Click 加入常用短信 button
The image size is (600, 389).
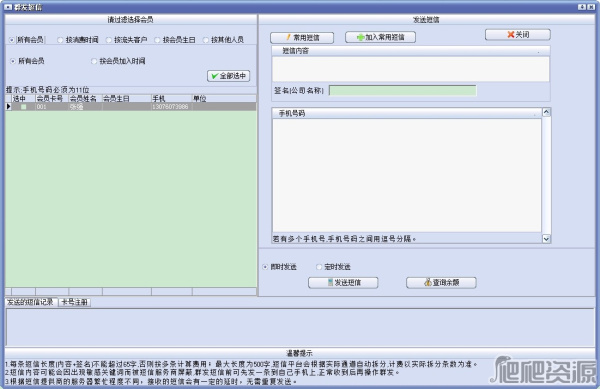[x=380, y=37]
